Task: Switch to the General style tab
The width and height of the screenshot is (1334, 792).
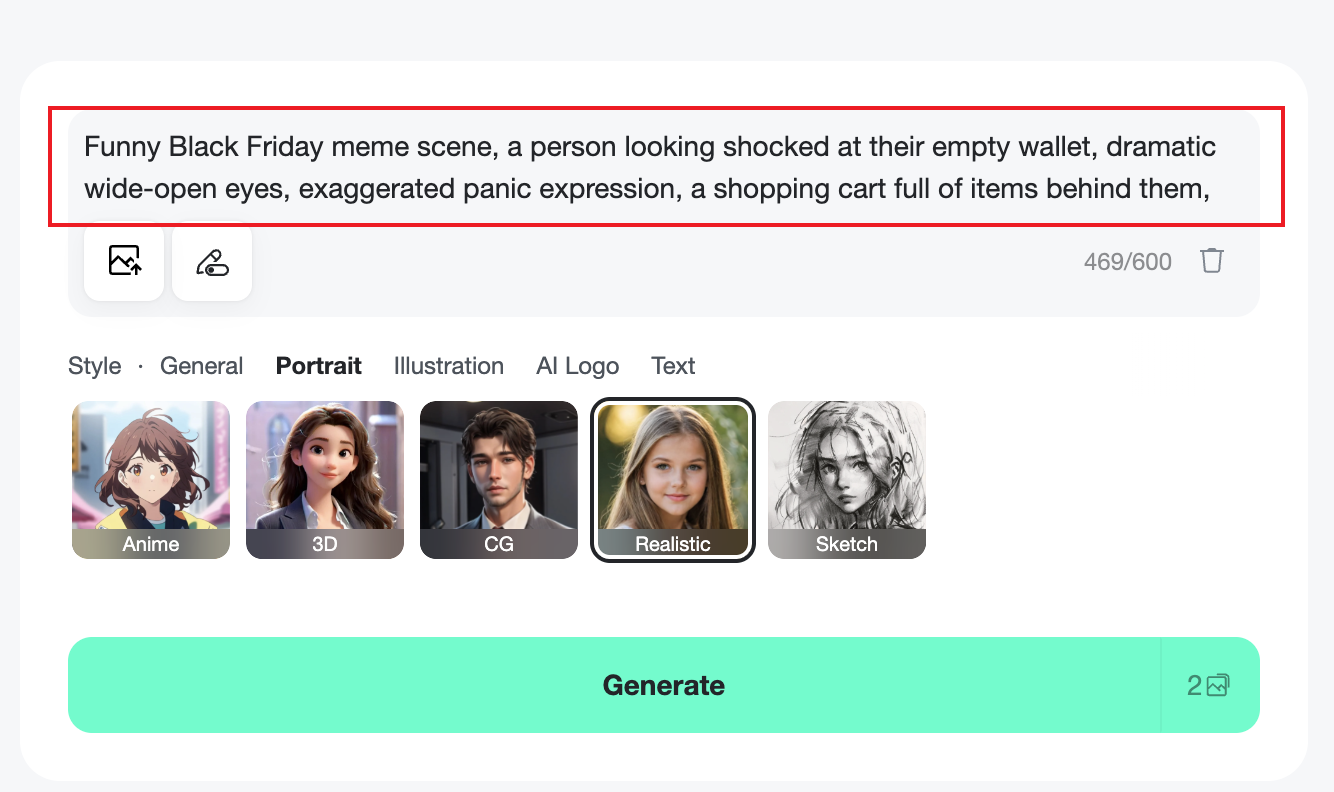Action: (x=202, y=366)
